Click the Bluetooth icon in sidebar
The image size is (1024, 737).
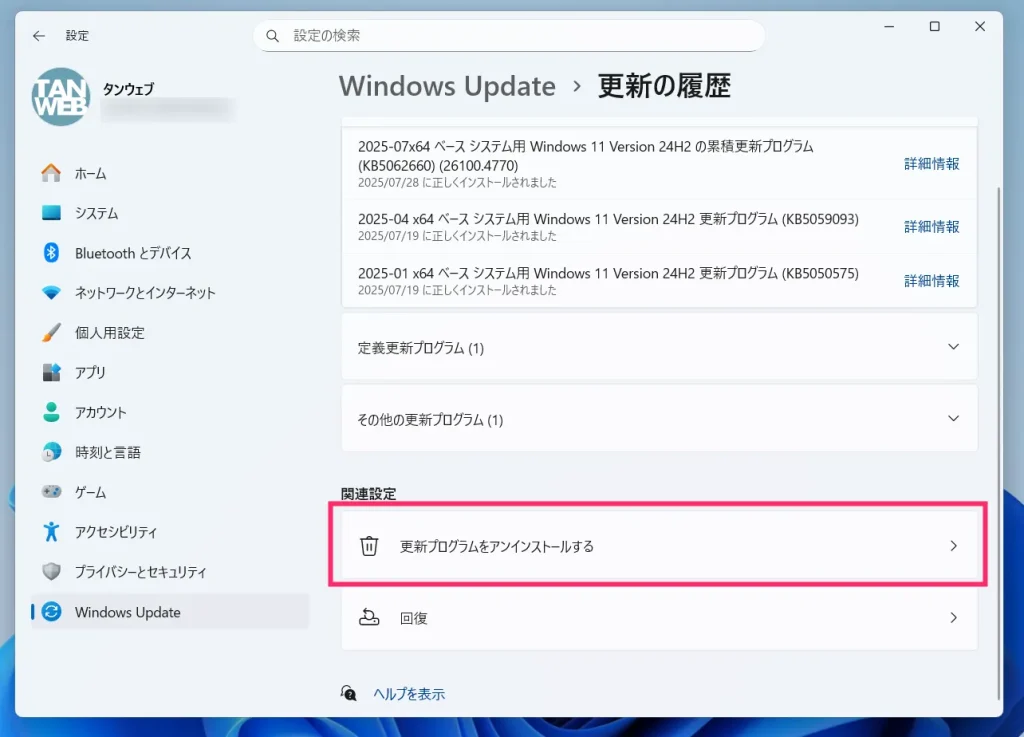point(51,253)
